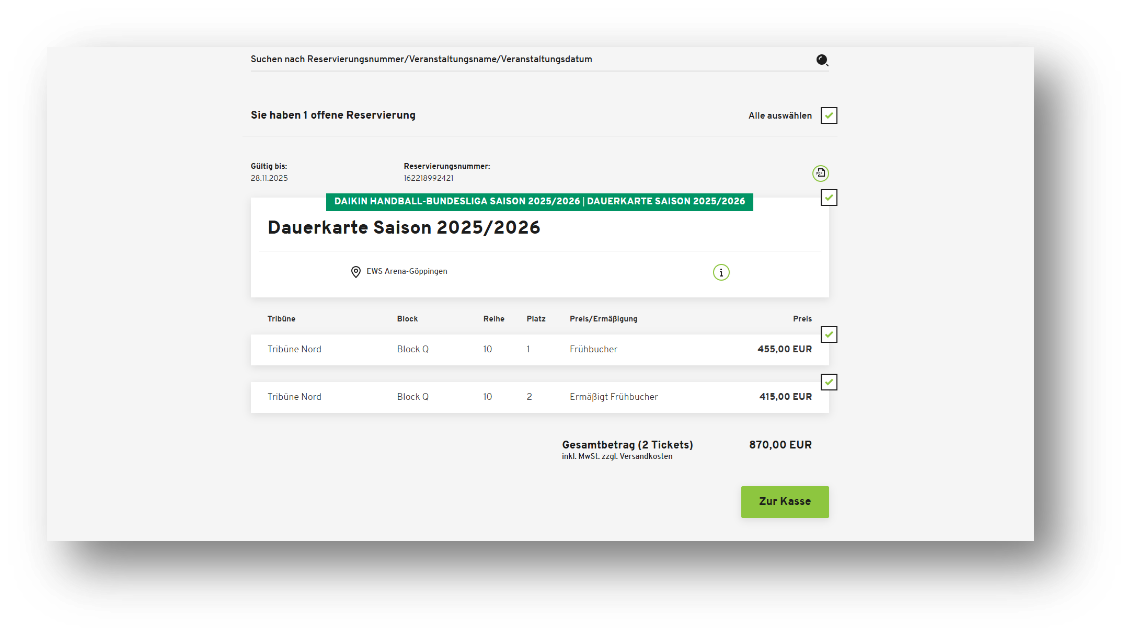Click the Tribüne column header
The image size is (1129, 636).
(x=282, y=319)
